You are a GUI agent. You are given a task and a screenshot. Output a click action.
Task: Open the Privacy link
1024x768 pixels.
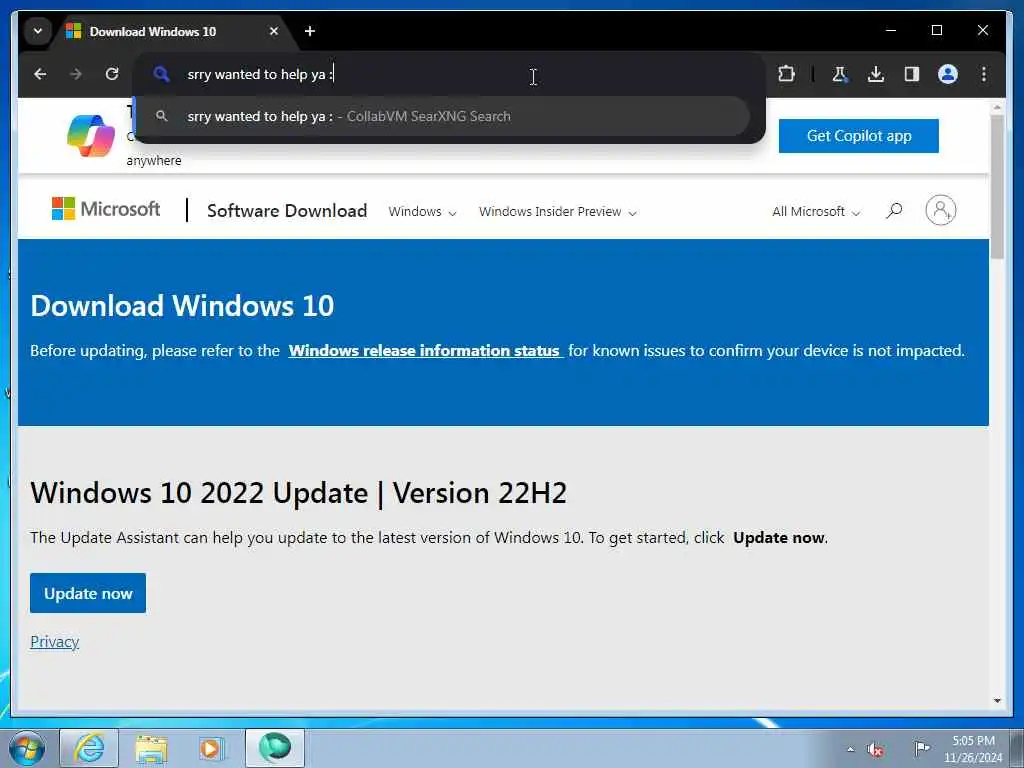pos(55,642)
